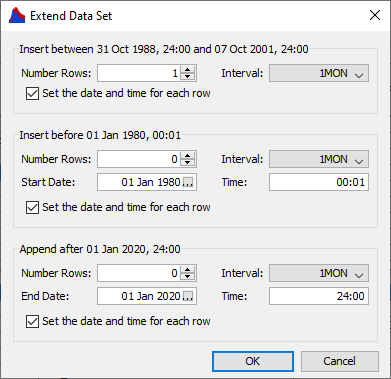
Task: Click the Cancel button
Action: [x=340, y=361]
